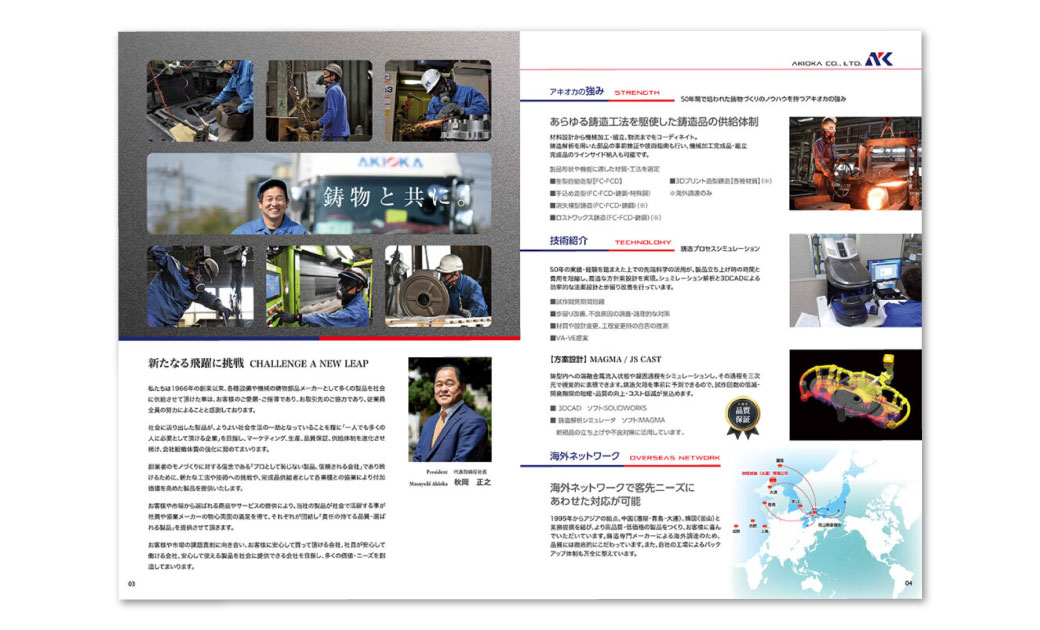Click the bullet 手込め造型
Viewport: 1040px width, 630px height.
(x=600, y=194)
